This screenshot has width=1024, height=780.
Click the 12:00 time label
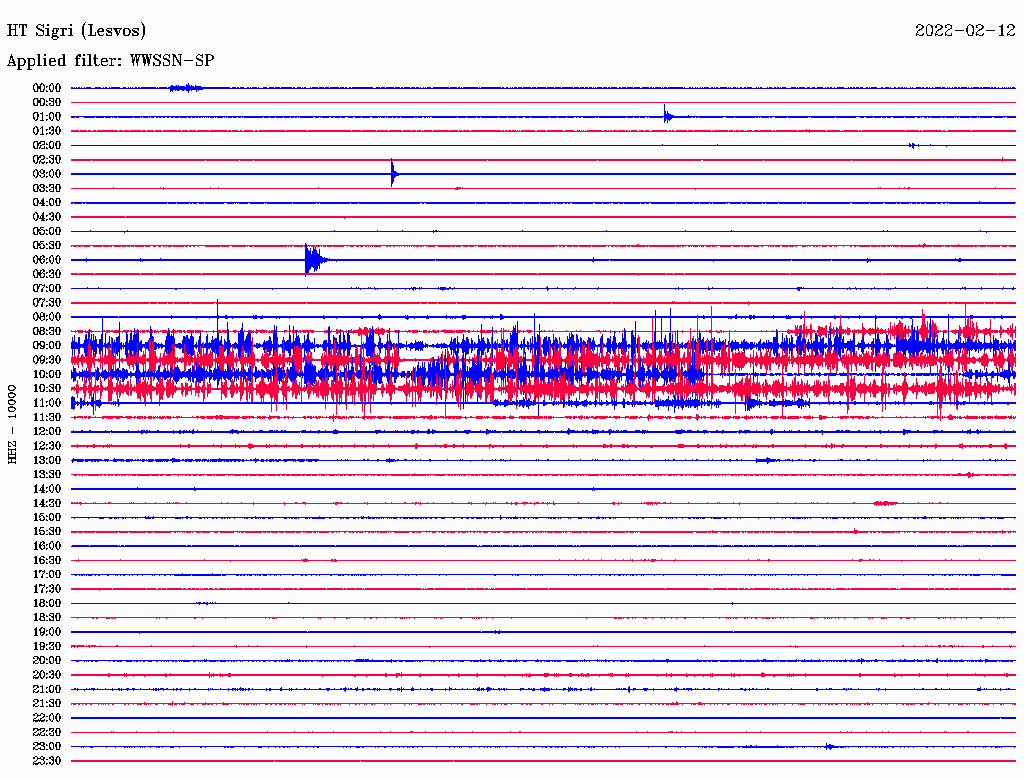point(47,432)
